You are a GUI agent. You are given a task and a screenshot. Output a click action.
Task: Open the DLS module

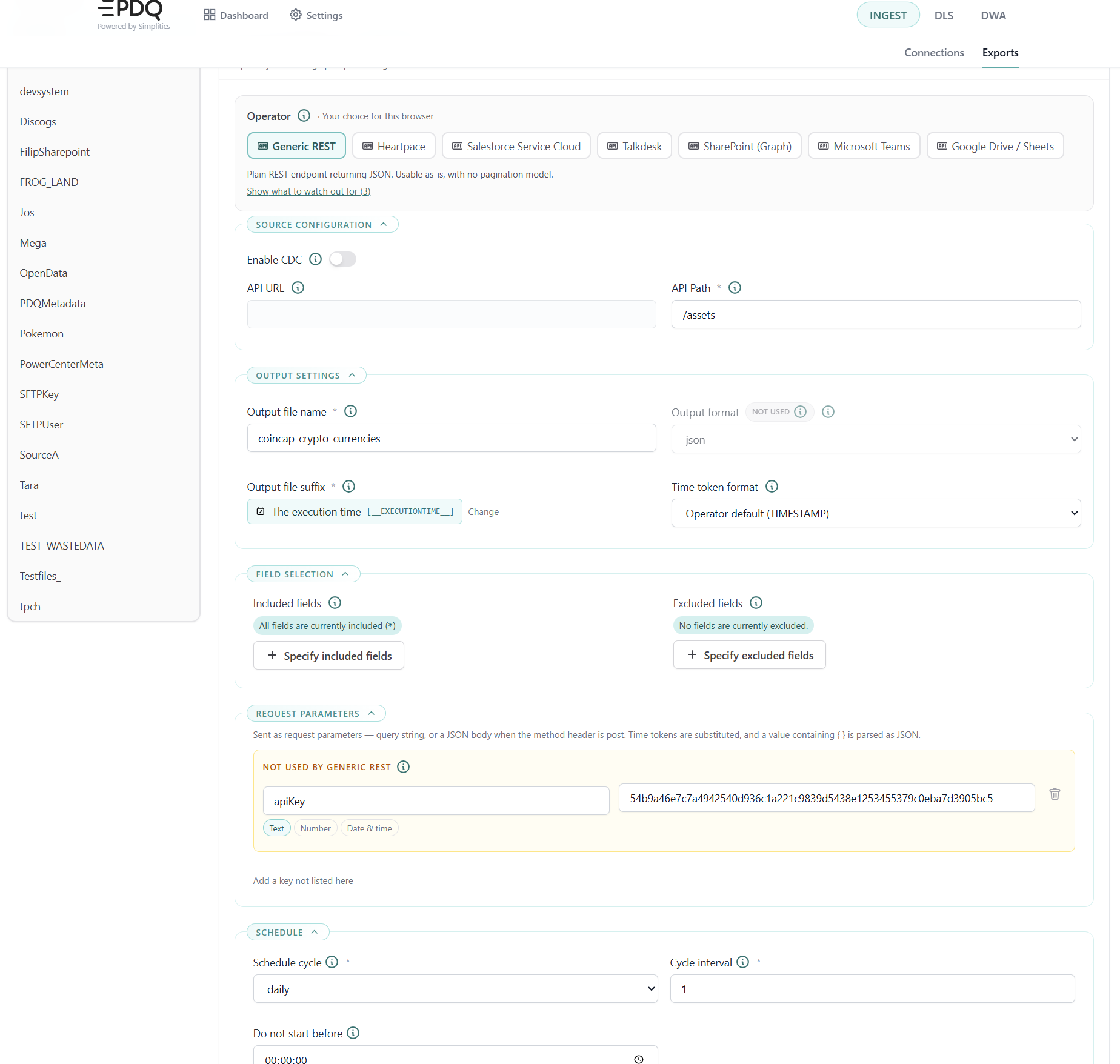pyautogui.click(x=944, y=15)
